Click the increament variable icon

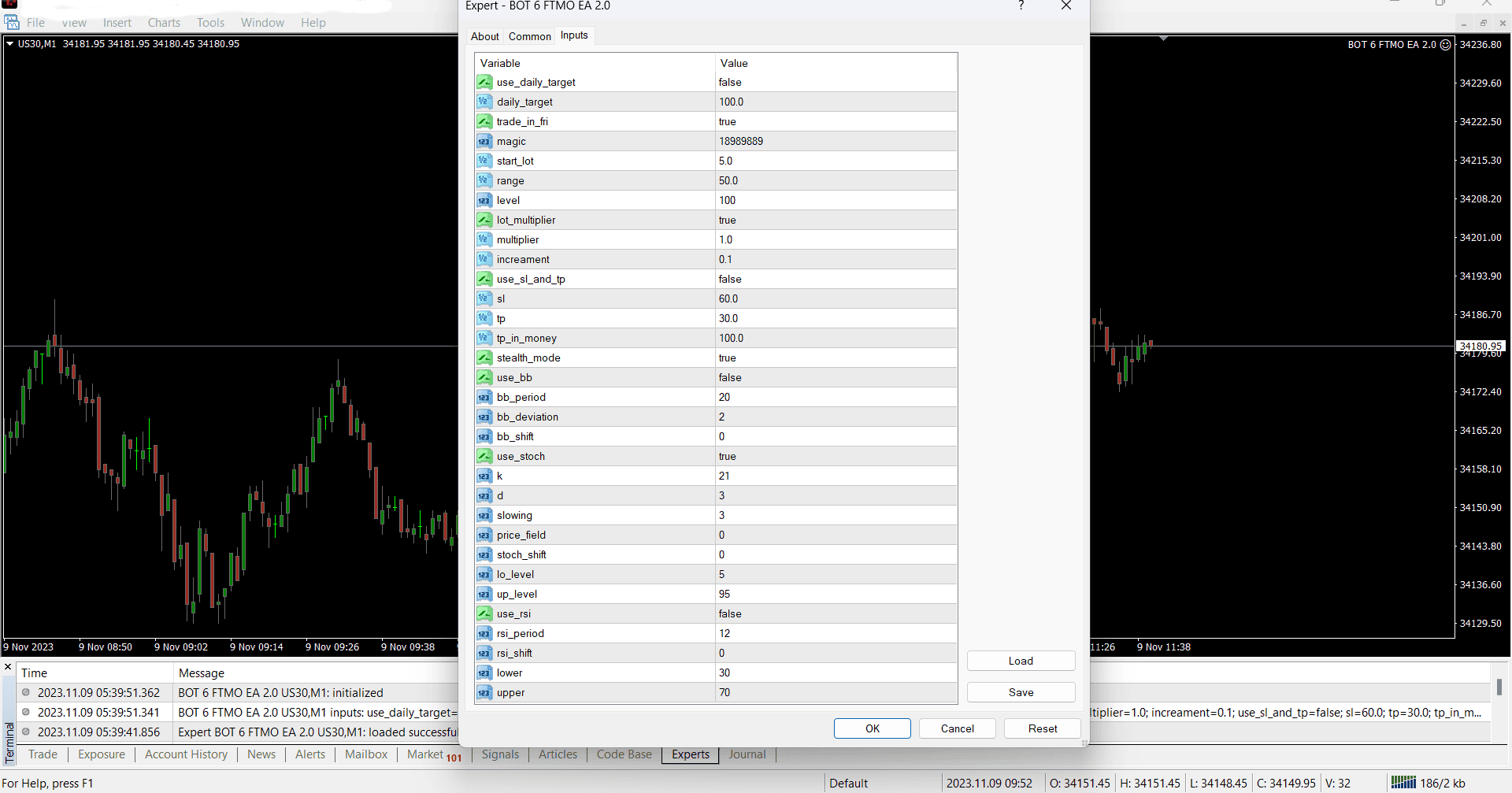(484, 259)
